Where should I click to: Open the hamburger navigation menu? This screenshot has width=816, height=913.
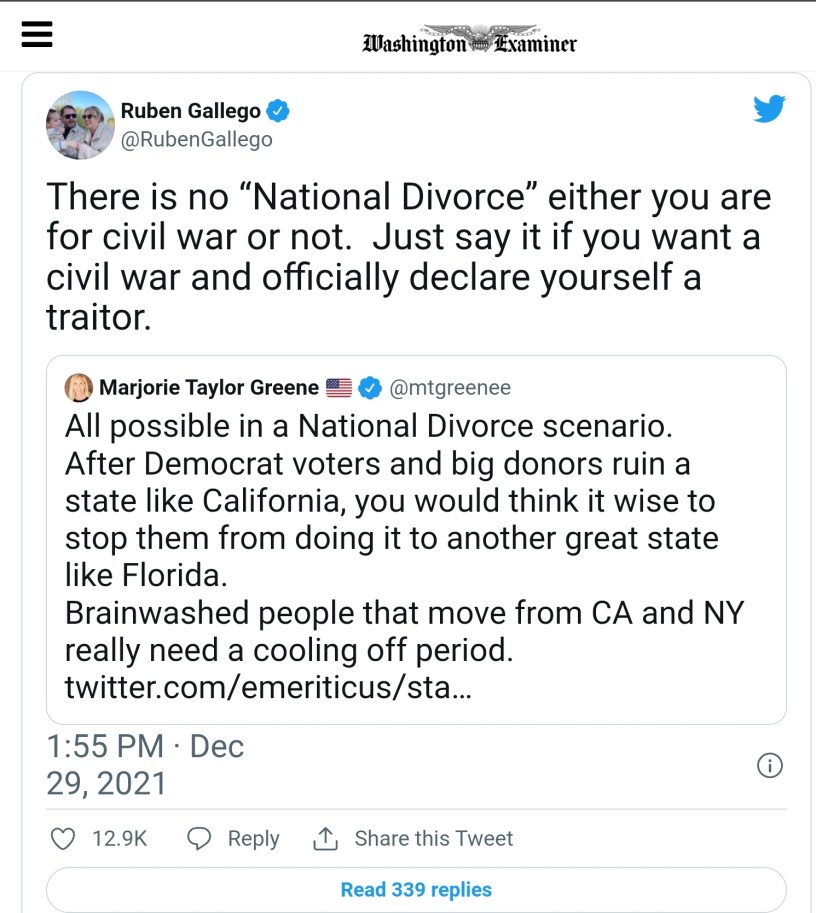pos(36,36)
